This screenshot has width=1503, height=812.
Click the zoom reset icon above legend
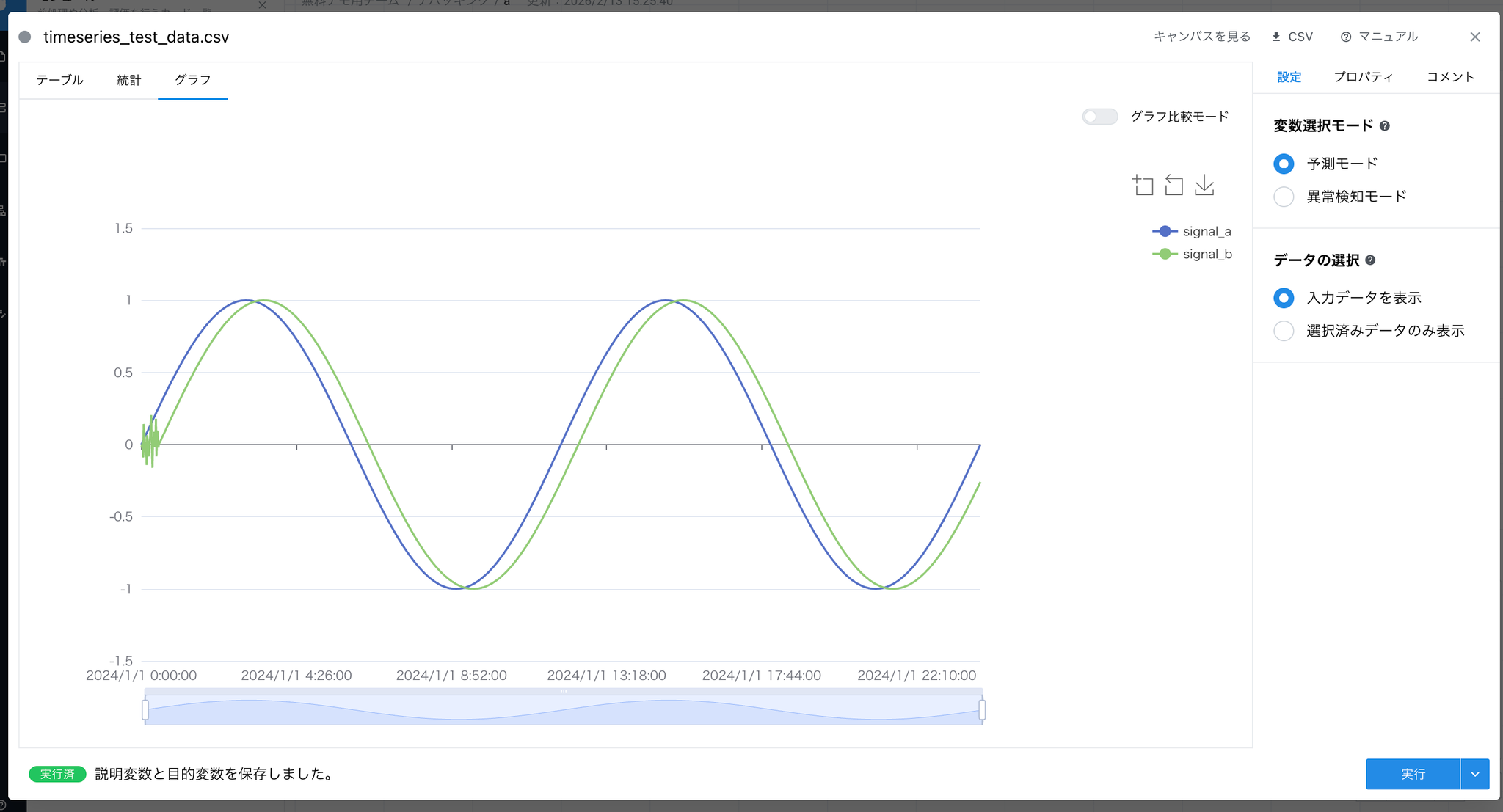pos(1173,186)
